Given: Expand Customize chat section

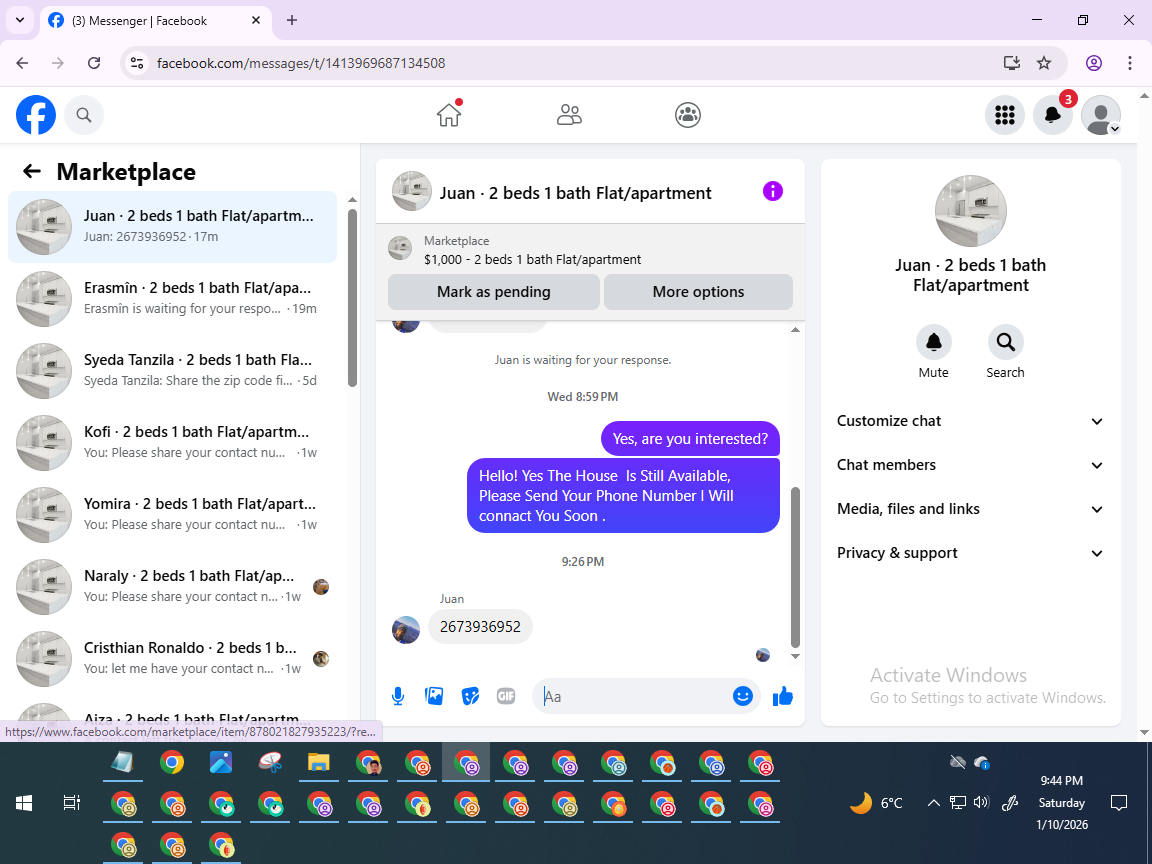Looking at the screenshot, I should (x=970, y=421).
